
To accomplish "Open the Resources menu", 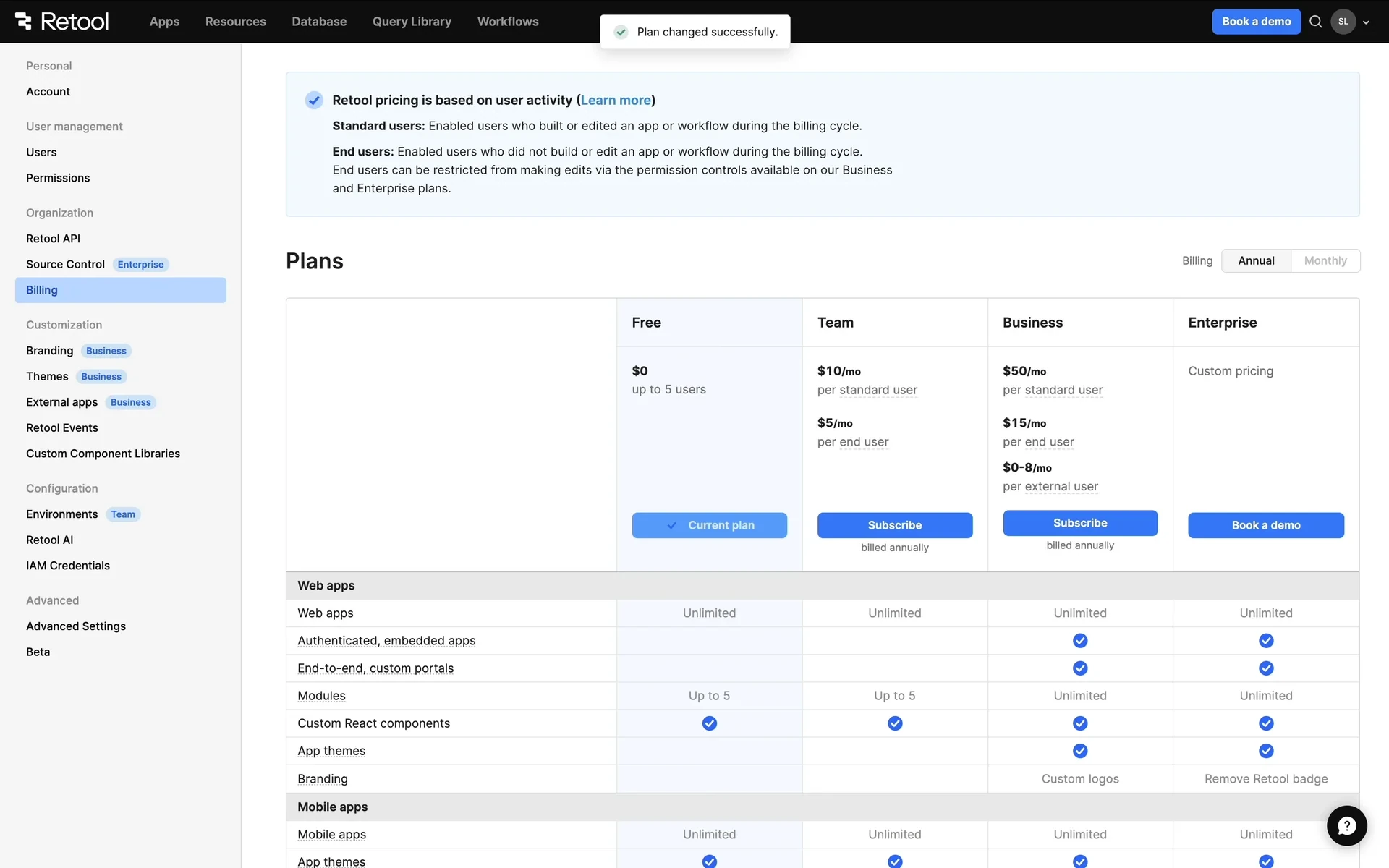I will (x=235, y=22).
